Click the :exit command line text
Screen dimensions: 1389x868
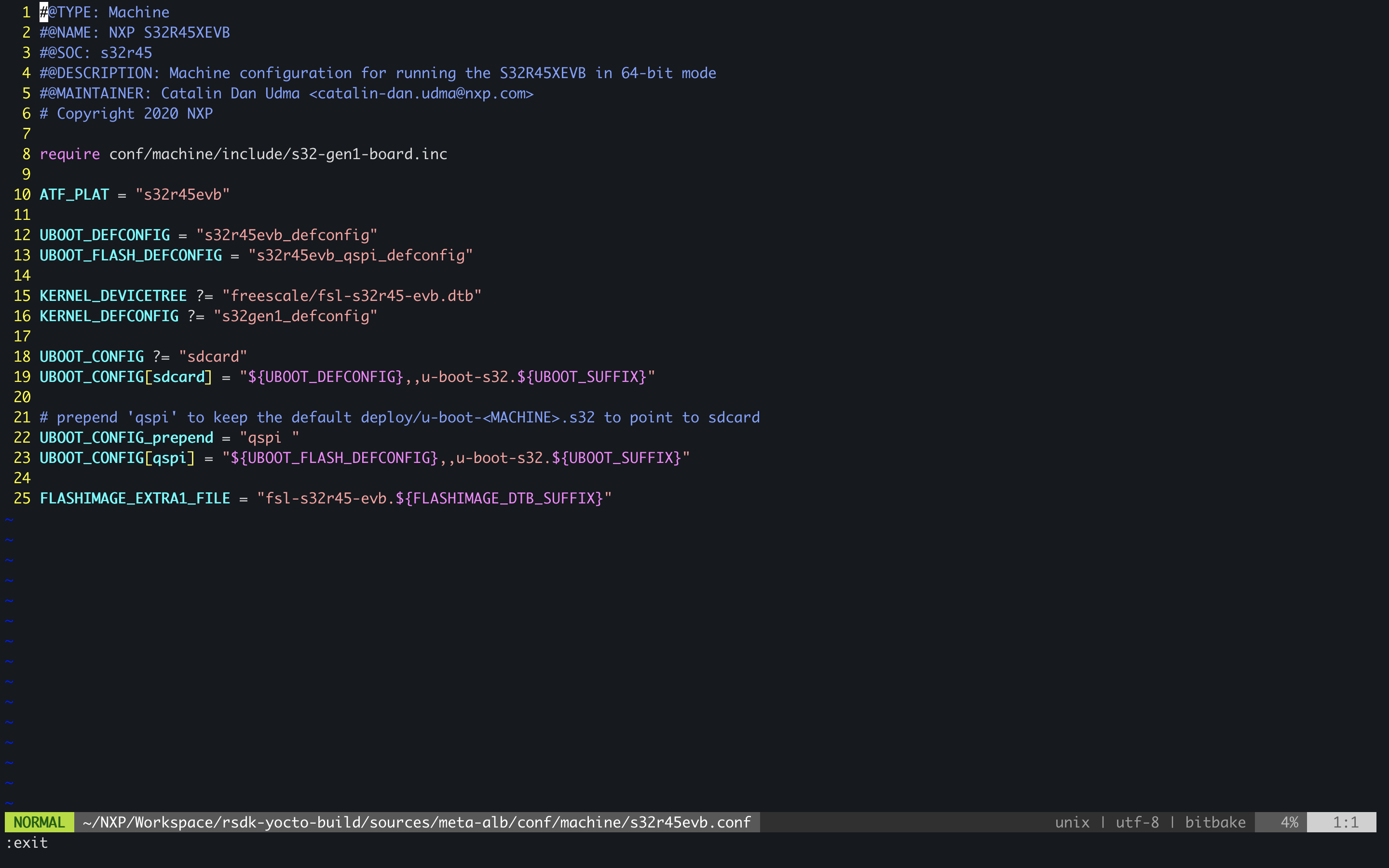[x=27, y=843]
